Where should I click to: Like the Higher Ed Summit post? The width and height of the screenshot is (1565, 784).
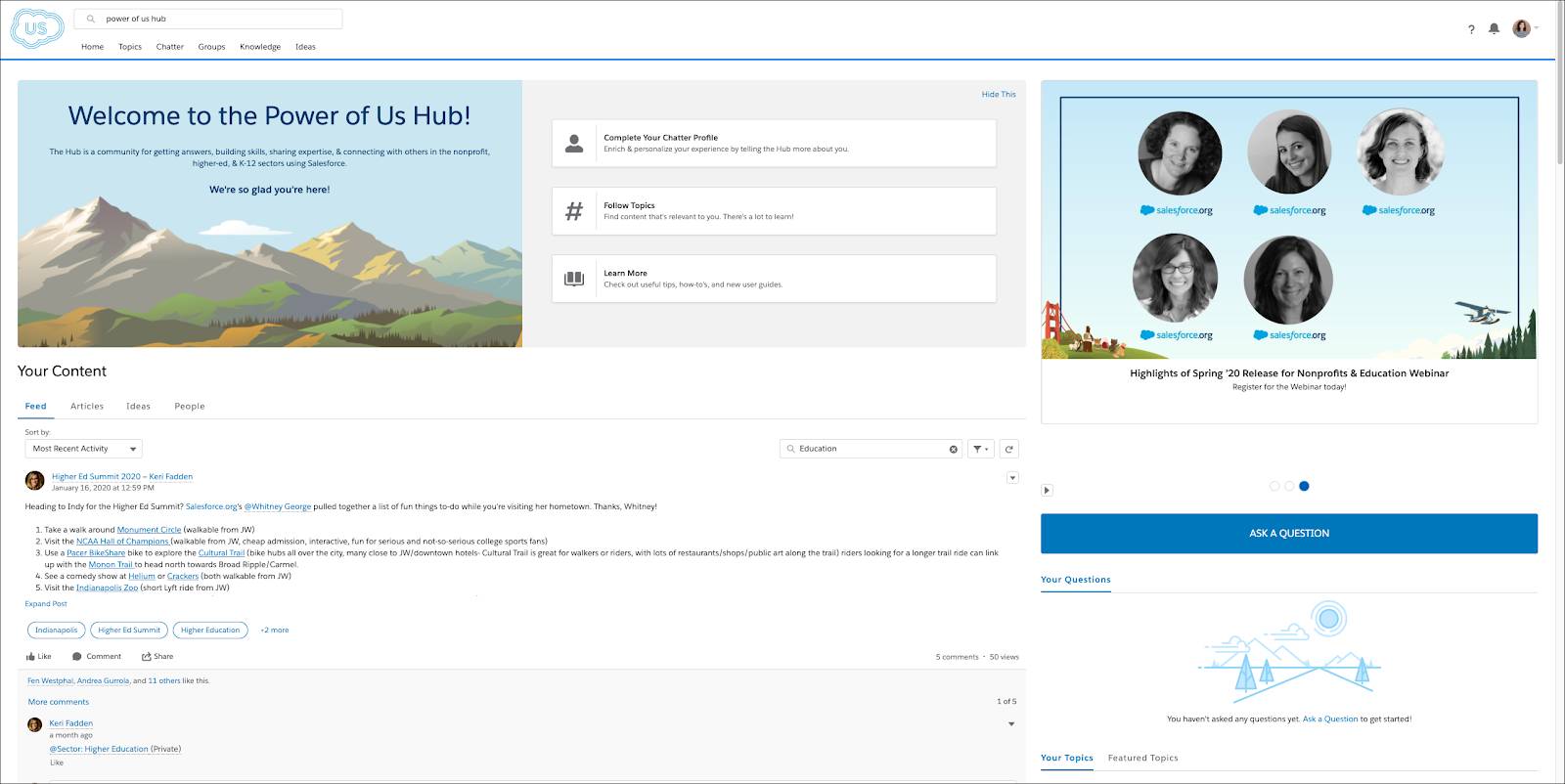pos(39,657)
